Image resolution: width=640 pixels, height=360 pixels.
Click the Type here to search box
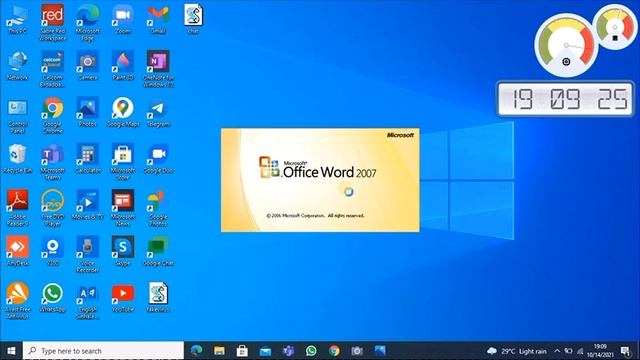(x=103, y=351)
